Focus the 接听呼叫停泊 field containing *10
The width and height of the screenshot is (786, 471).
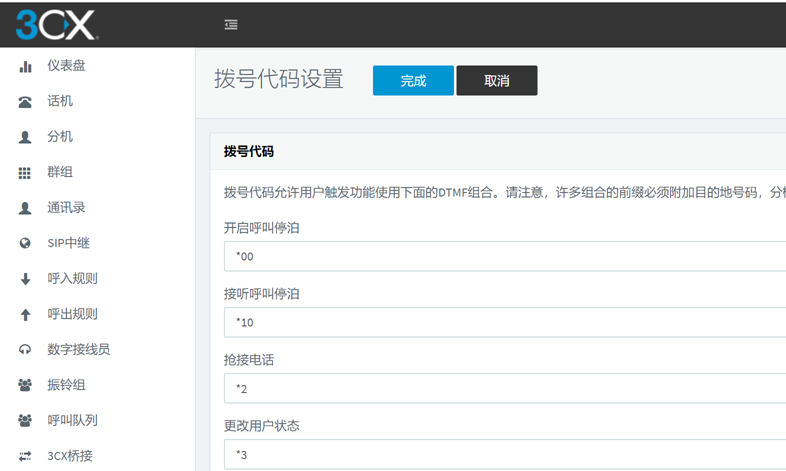tap(505, 323)
